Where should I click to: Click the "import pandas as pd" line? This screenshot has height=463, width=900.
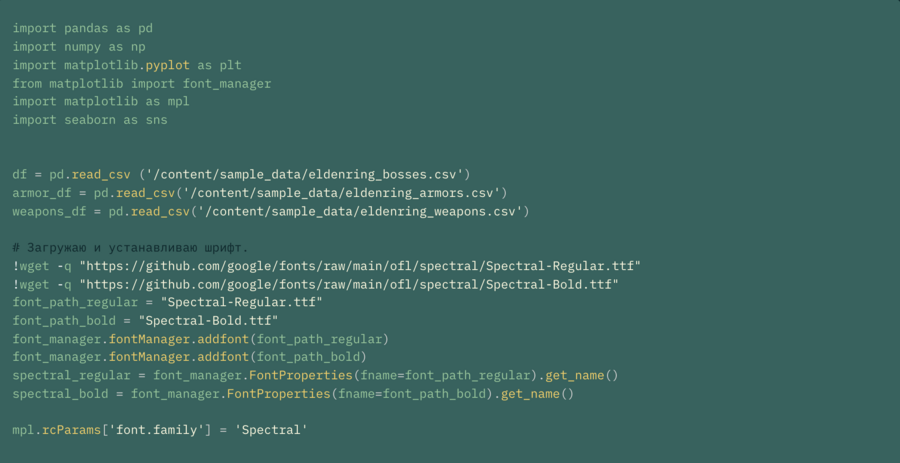click(x=82, y=29)
